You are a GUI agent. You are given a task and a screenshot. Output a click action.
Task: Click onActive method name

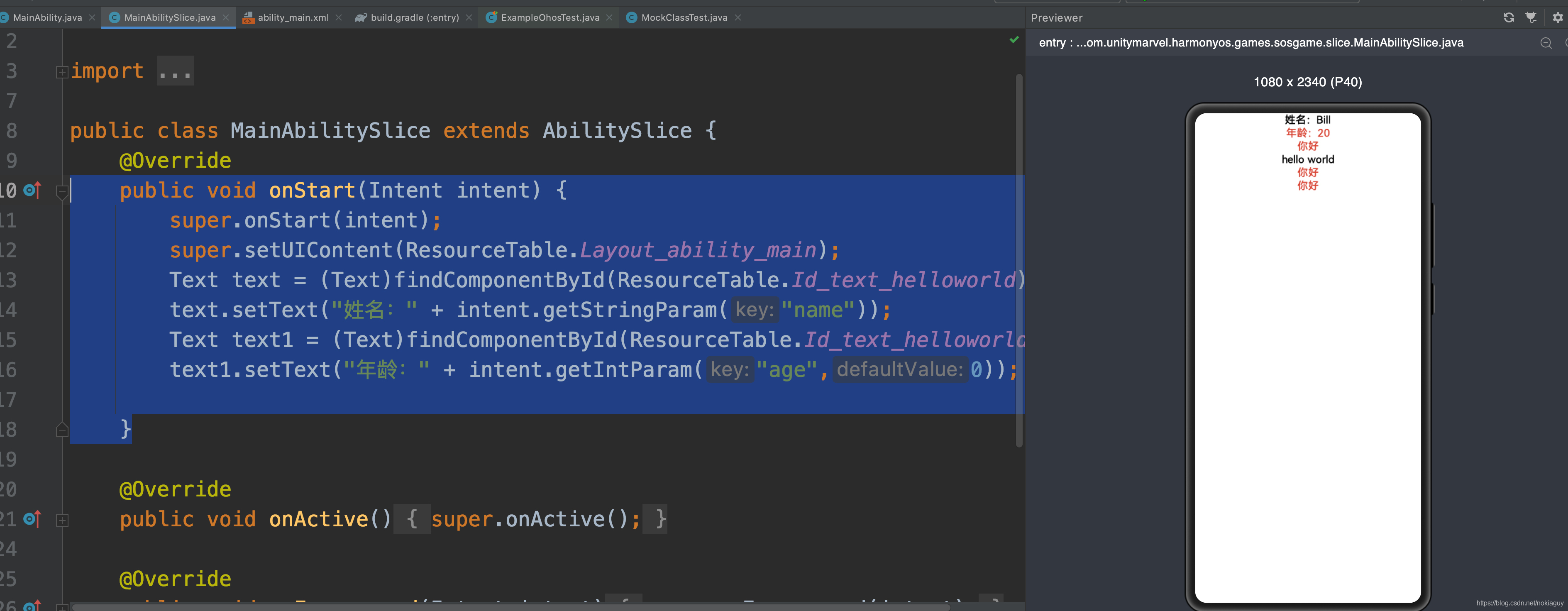[x=318, y=519]
